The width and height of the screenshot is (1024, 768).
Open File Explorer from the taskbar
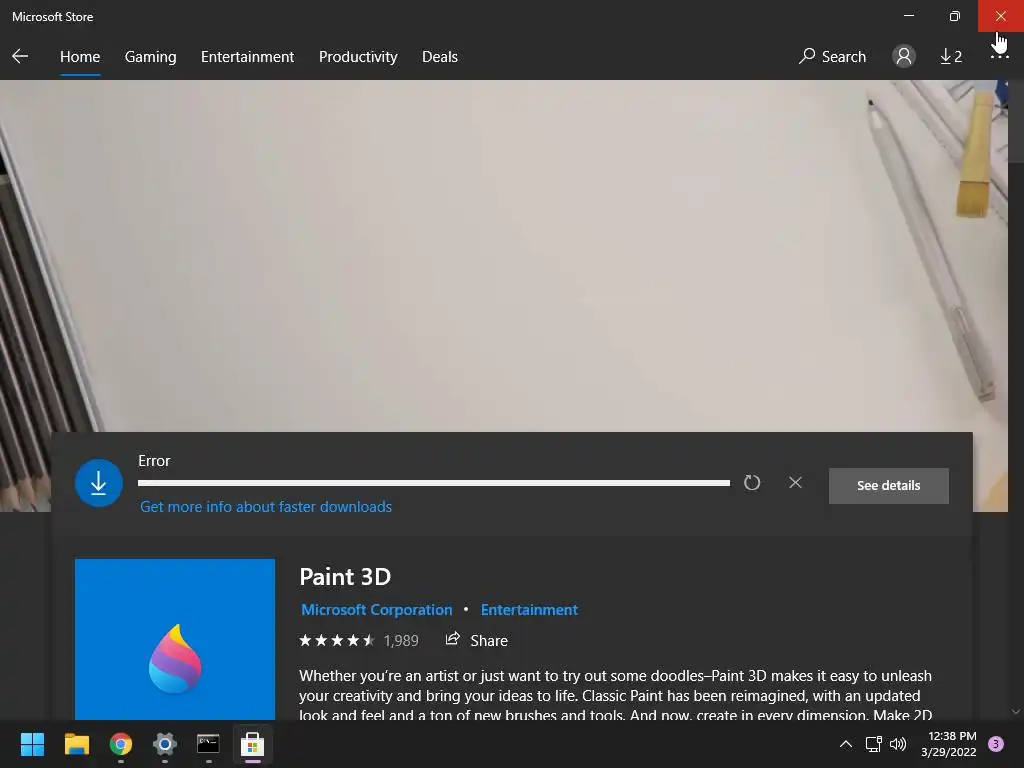76,744
